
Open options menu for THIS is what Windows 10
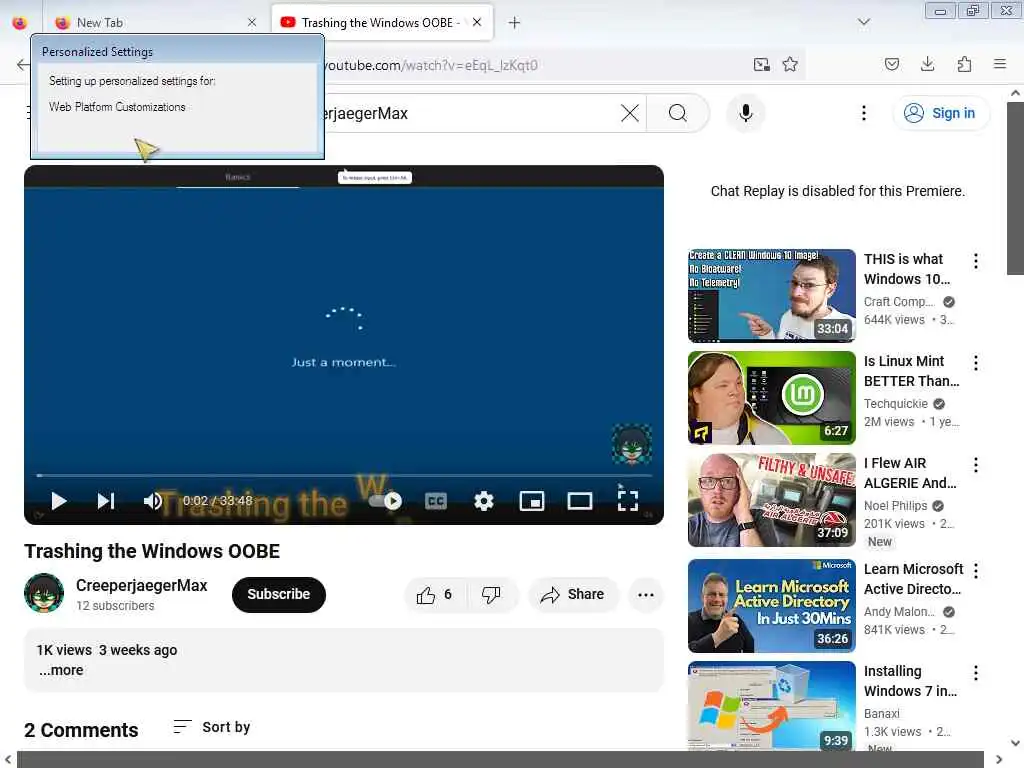point(976,261)
